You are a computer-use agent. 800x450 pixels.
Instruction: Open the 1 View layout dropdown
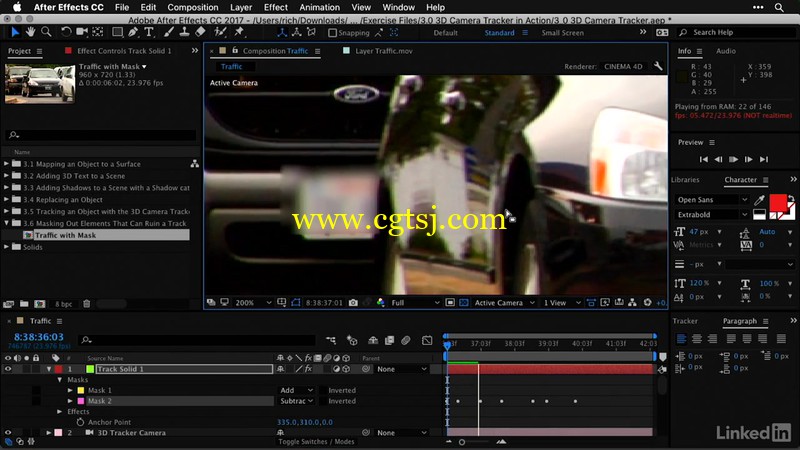562,303
